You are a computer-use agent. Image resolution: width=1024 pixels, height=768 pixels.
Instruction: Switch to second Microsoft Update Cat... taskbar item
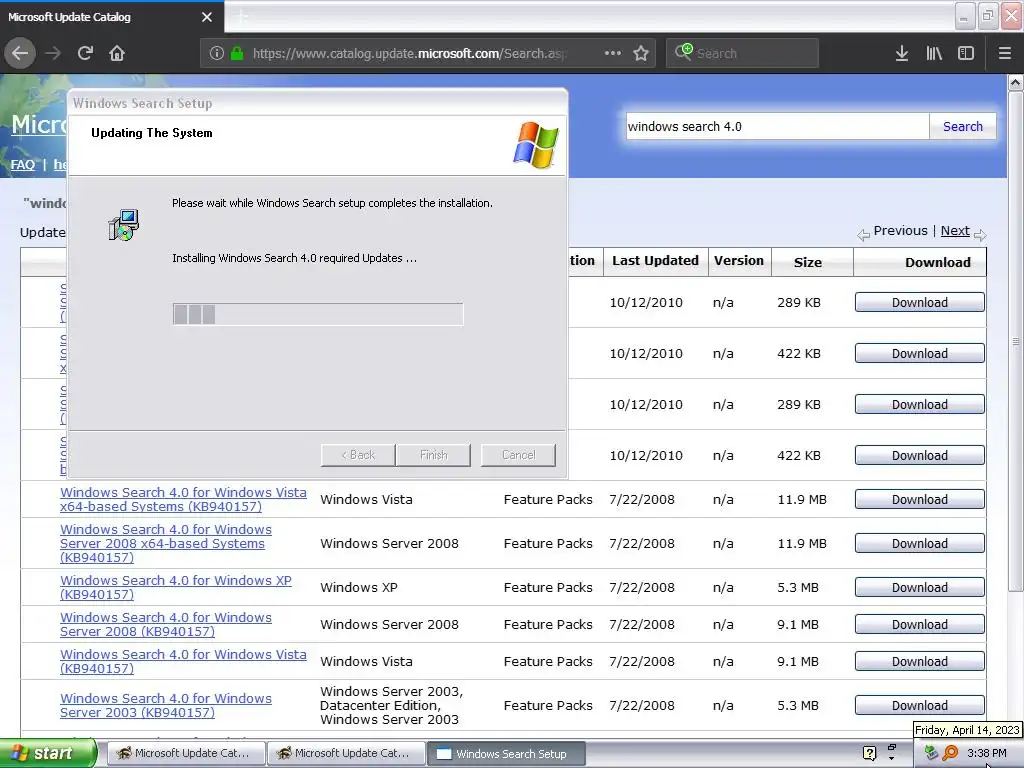tap(346, 753)
